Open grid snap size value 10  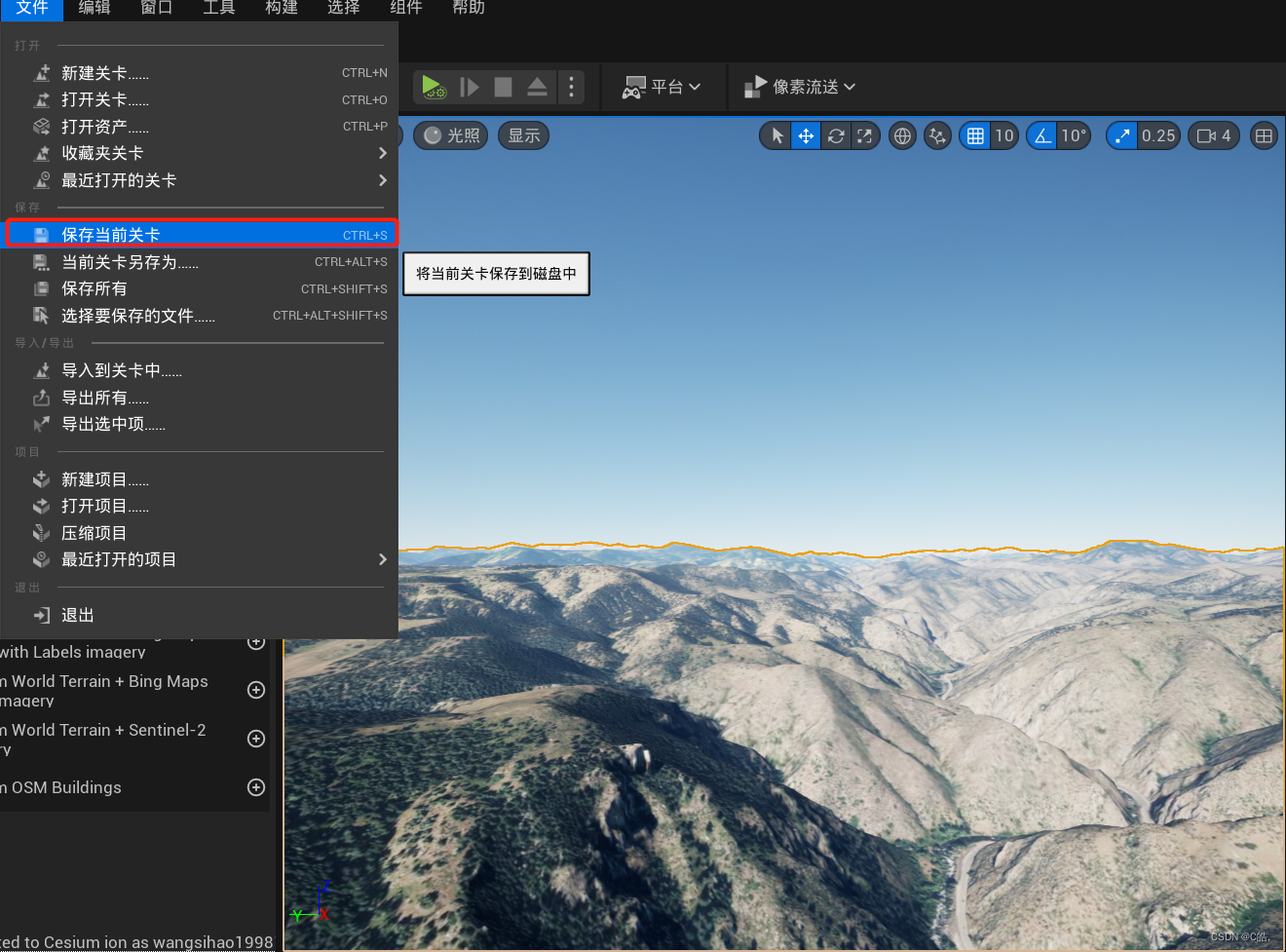pos(1004,135)
